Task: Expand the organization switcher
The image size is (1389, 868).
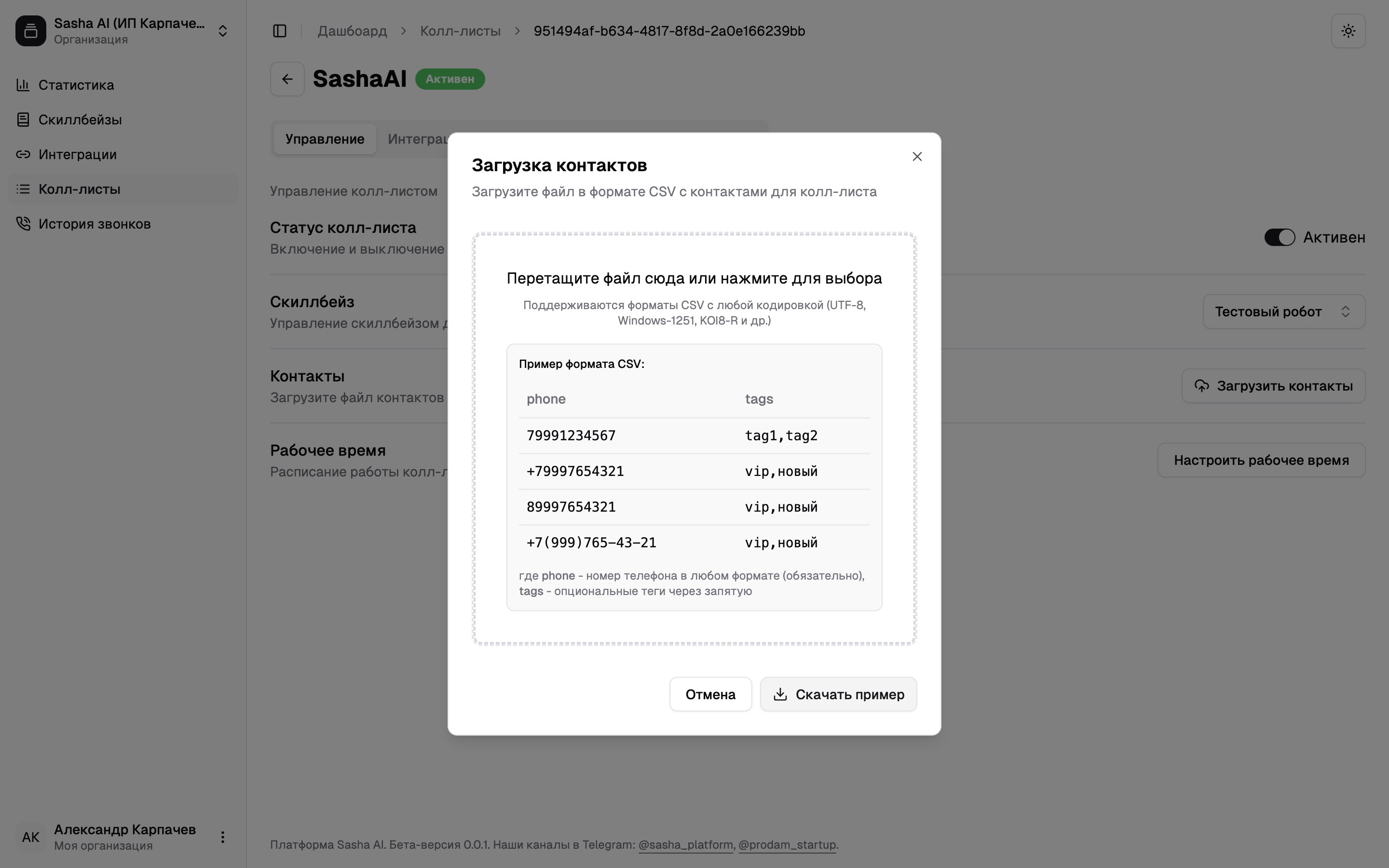Action: 223,31
